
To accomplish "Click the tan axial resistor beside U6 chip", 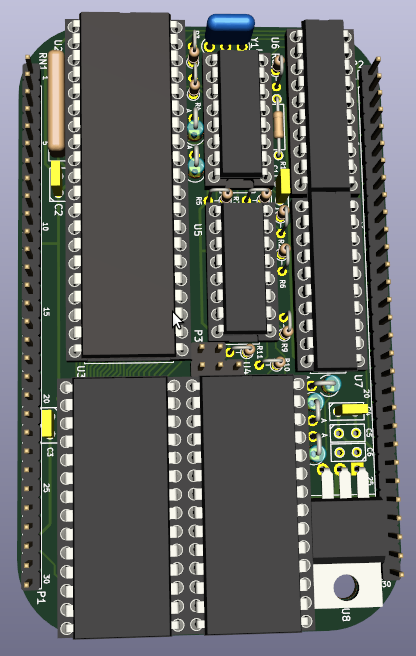I will point(278,124).
